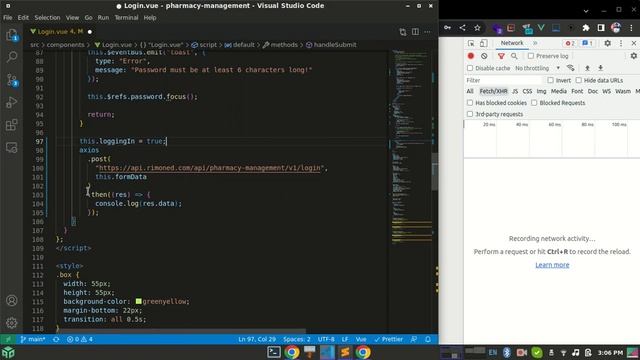The width and height of the screenshot is (640, 360).
Task: Filter requests by Fetch/XHR
Action: pos(493,91)
